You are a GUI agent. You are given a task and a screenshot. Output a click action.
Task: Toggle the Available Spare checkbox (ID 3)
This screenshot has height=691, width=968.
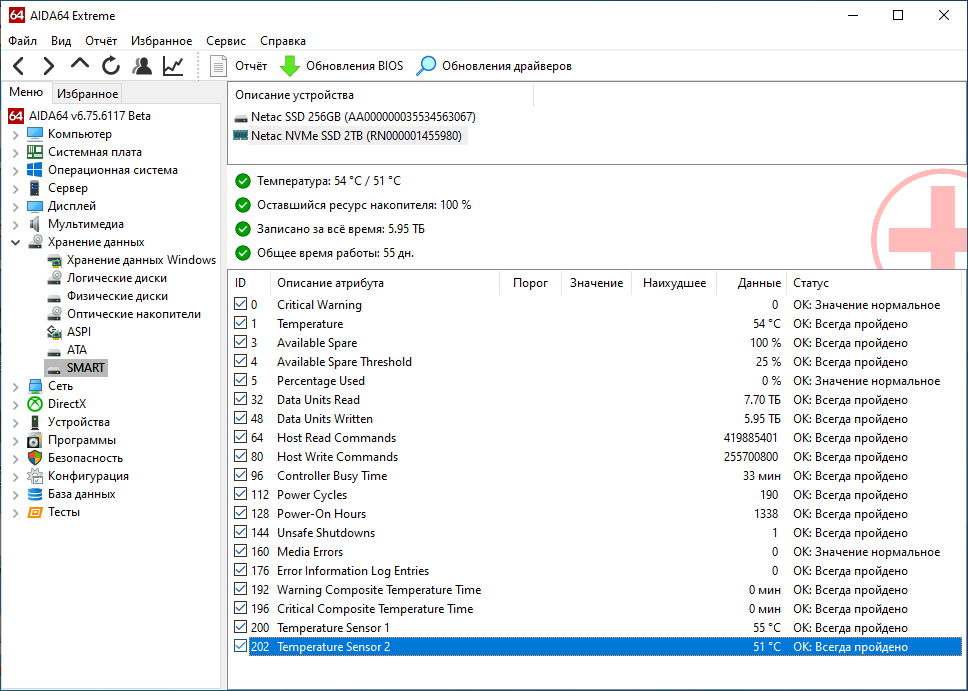pyautogui.click(x=241, y=342)
